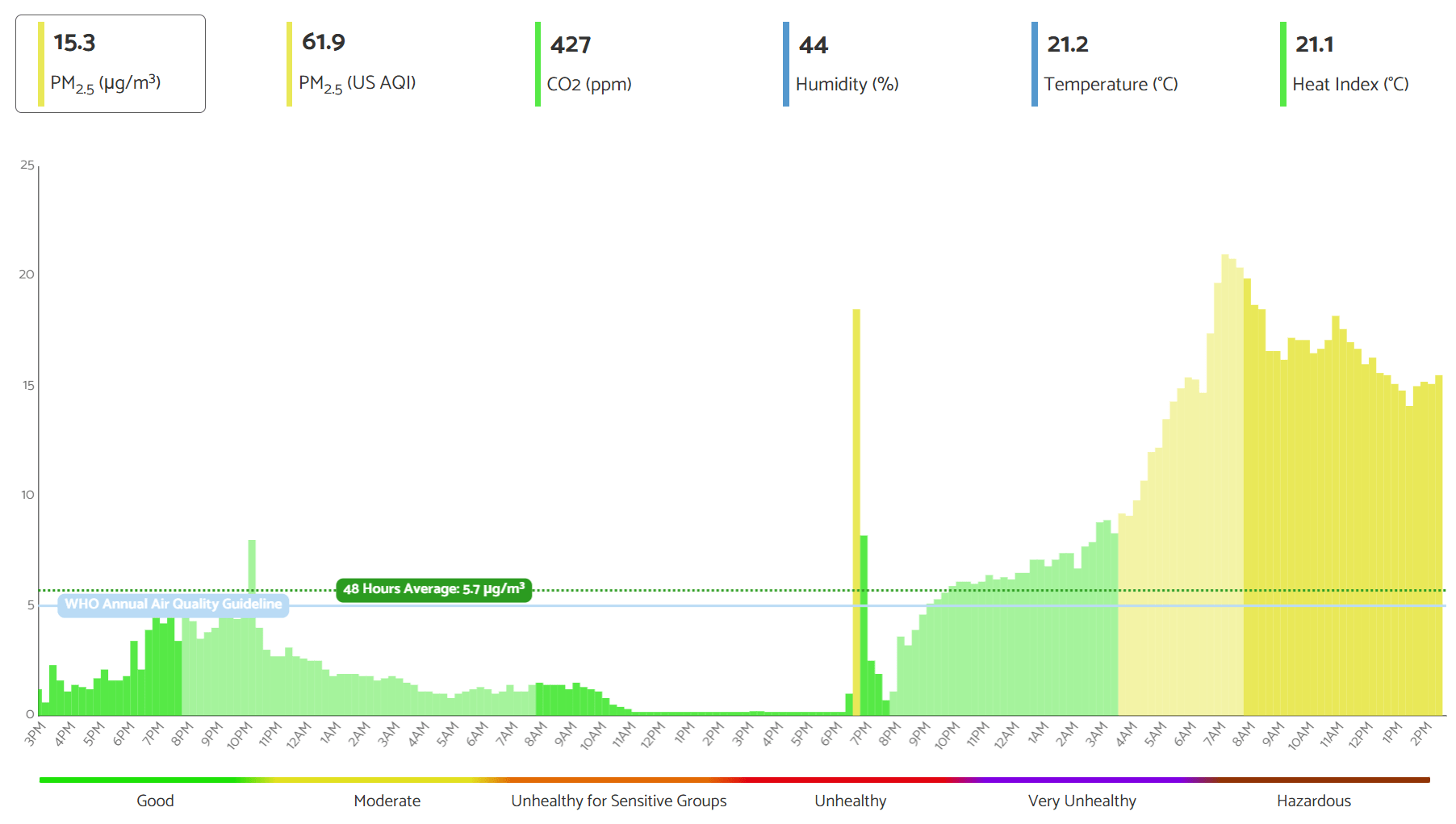1456x824 pixels.
Task: Click the Good category label
Action: coord(155,801)
